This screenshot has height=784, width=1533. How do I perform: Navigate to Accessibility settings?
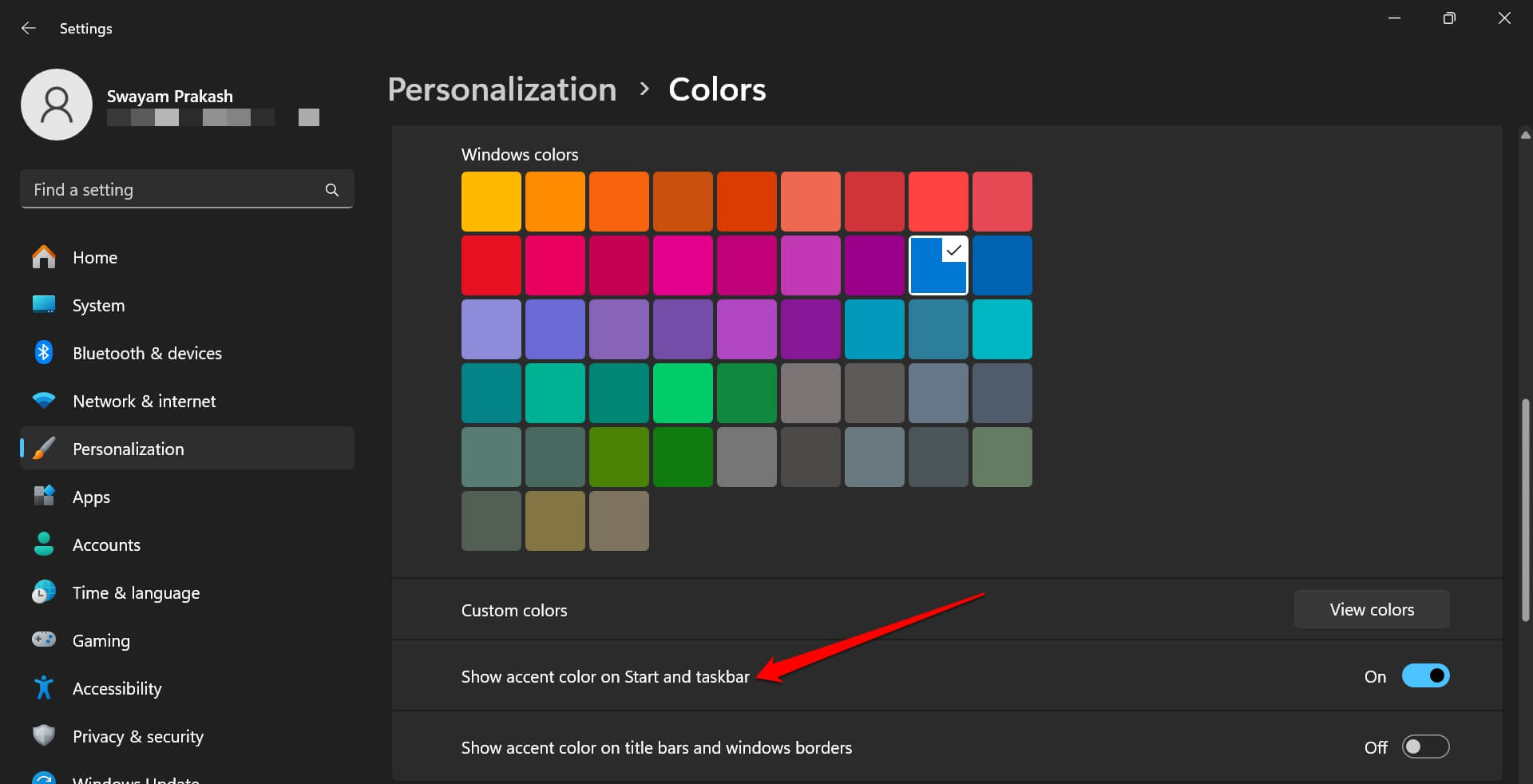[117, 689]
